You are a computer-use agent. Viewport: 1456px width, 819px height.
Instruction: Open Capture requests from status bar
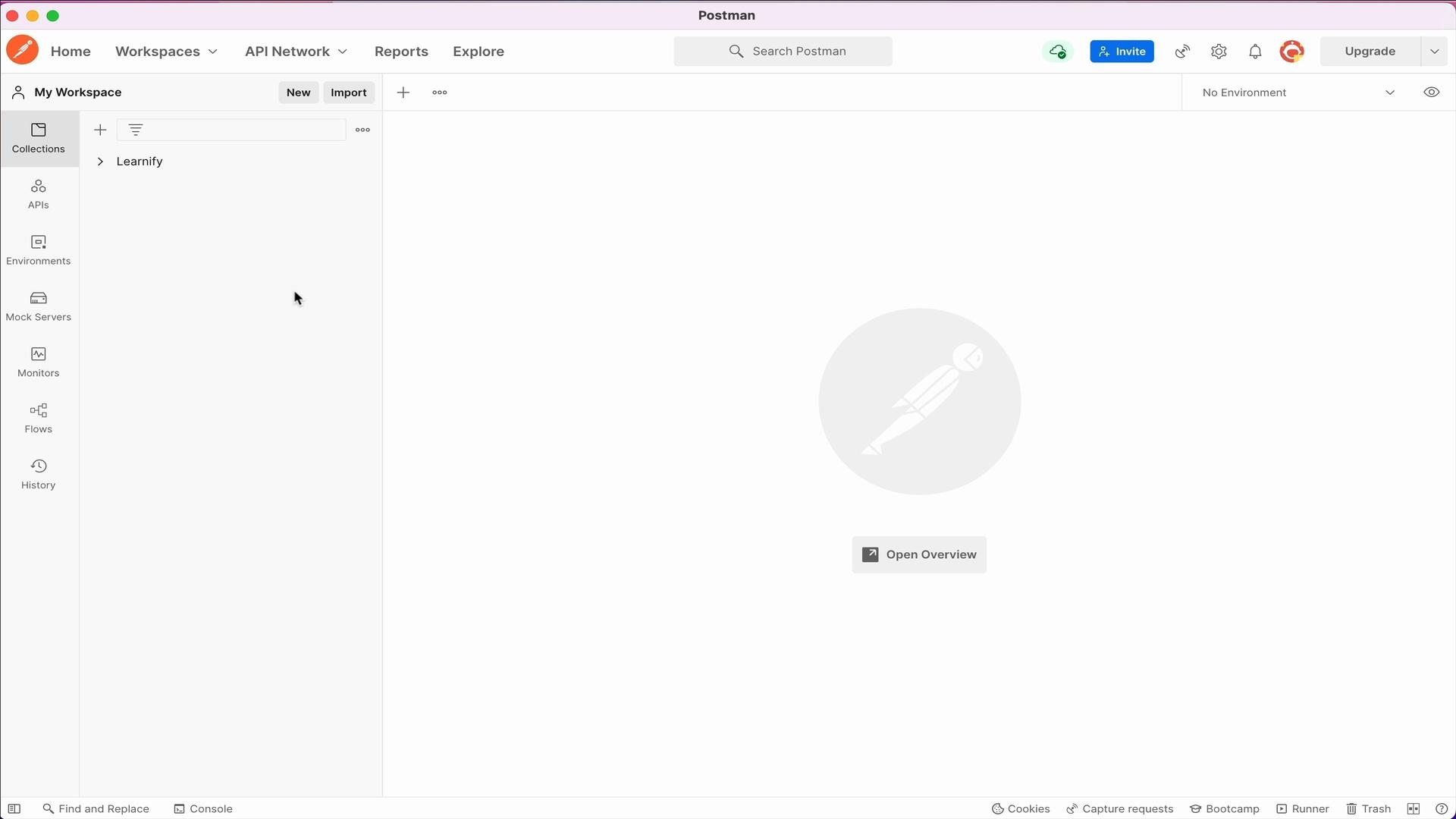pos(1119,808)
